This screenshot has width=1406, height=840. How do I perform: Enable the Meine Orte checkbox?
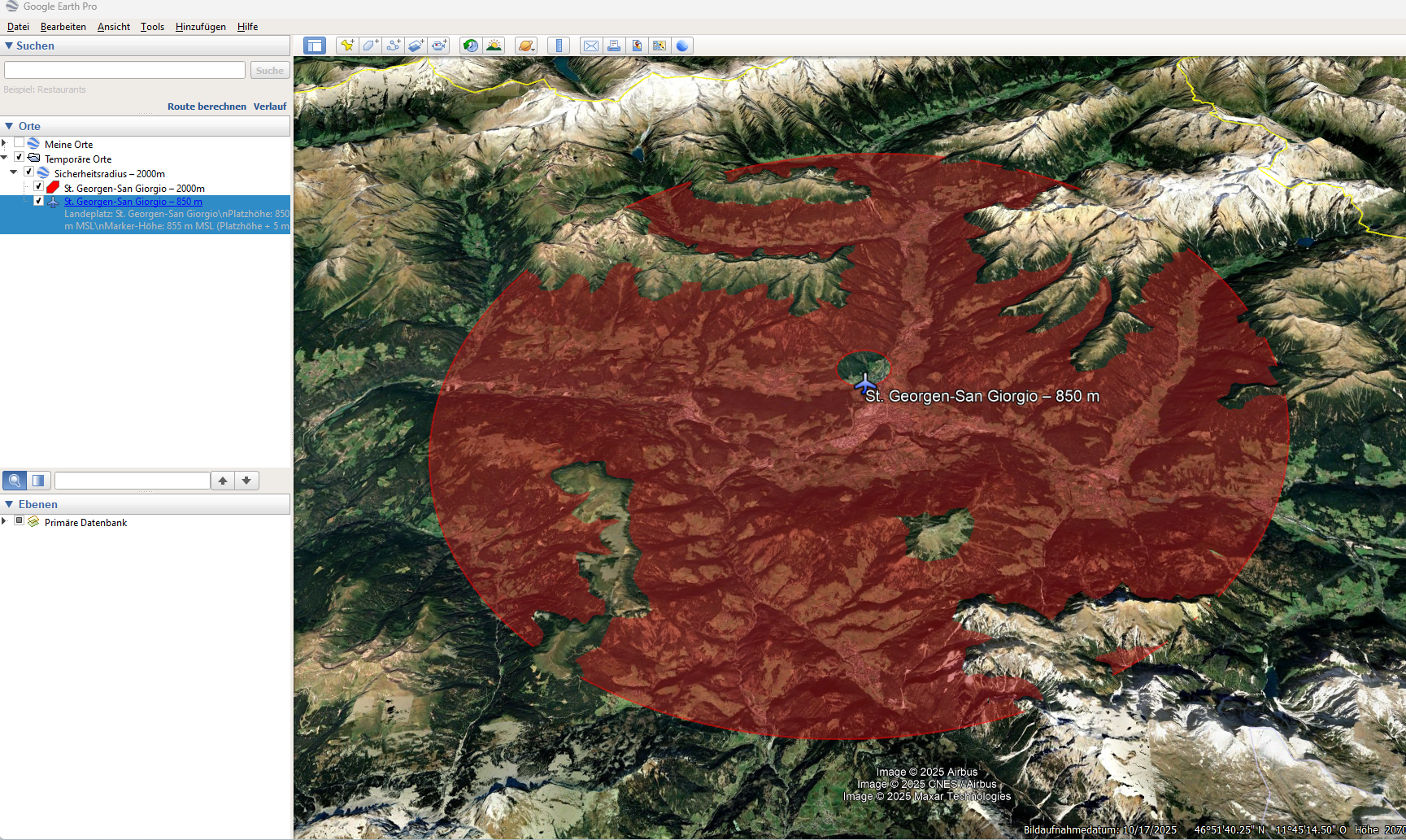click(19, 143)
